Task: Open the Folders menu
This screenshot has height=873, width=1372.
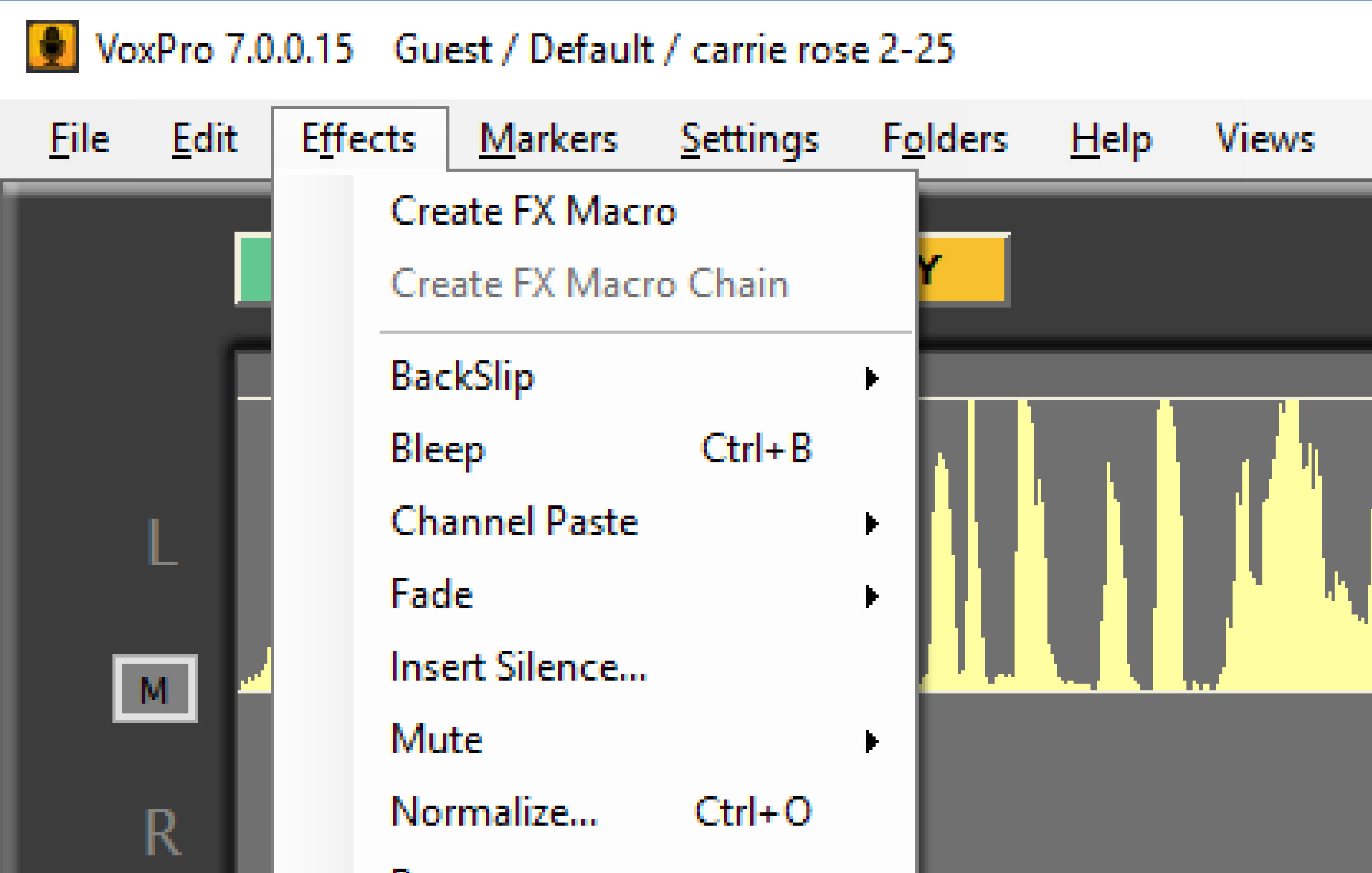Action: click(945, 139)
